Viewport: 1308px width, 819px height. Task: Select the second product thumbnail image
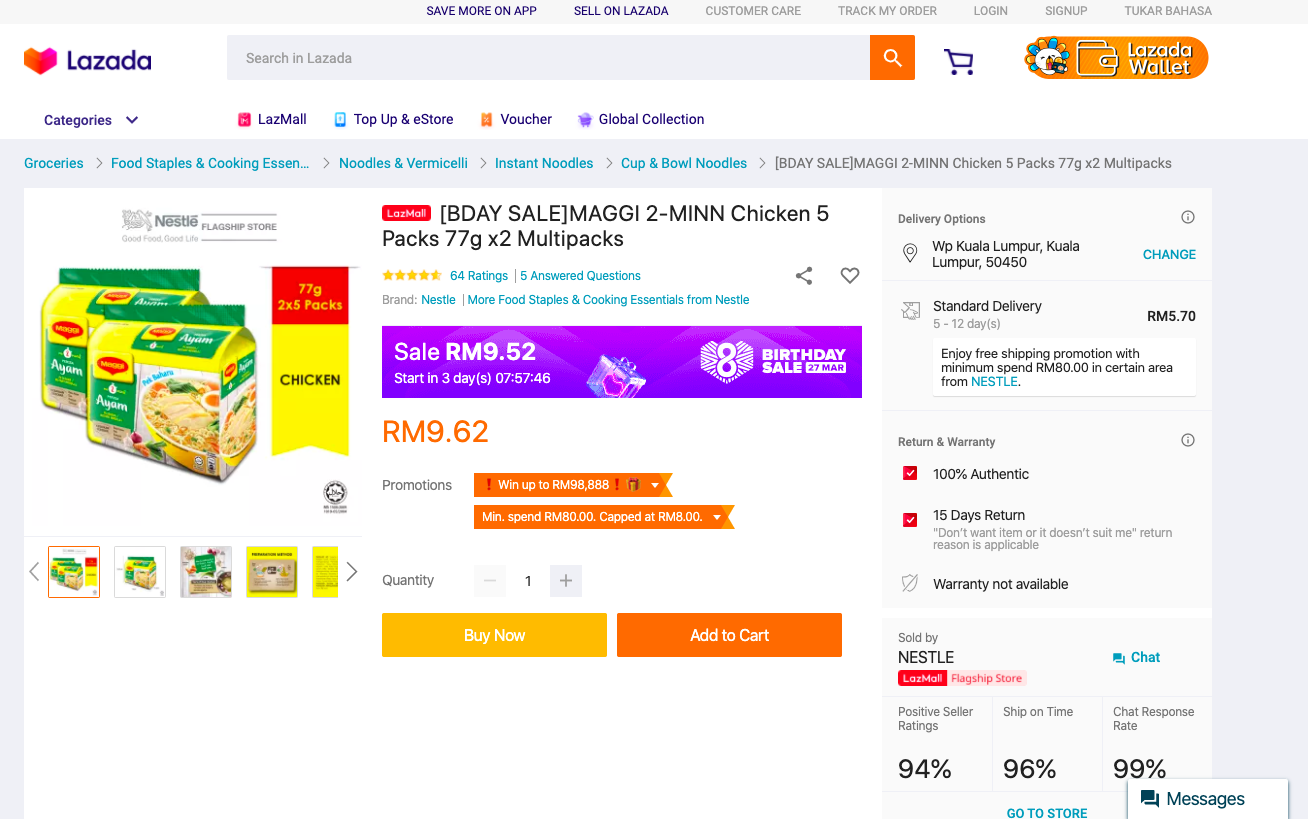click(140, 572)
